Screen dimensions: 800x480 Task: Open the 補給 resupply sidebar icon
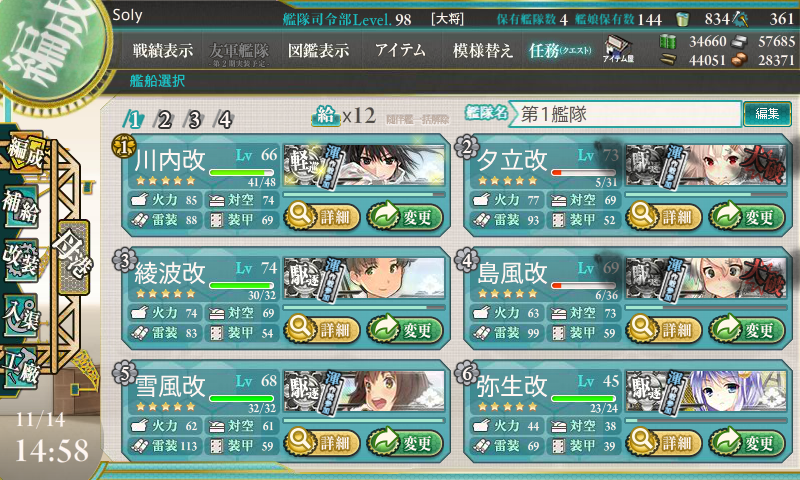pos(21,207)
